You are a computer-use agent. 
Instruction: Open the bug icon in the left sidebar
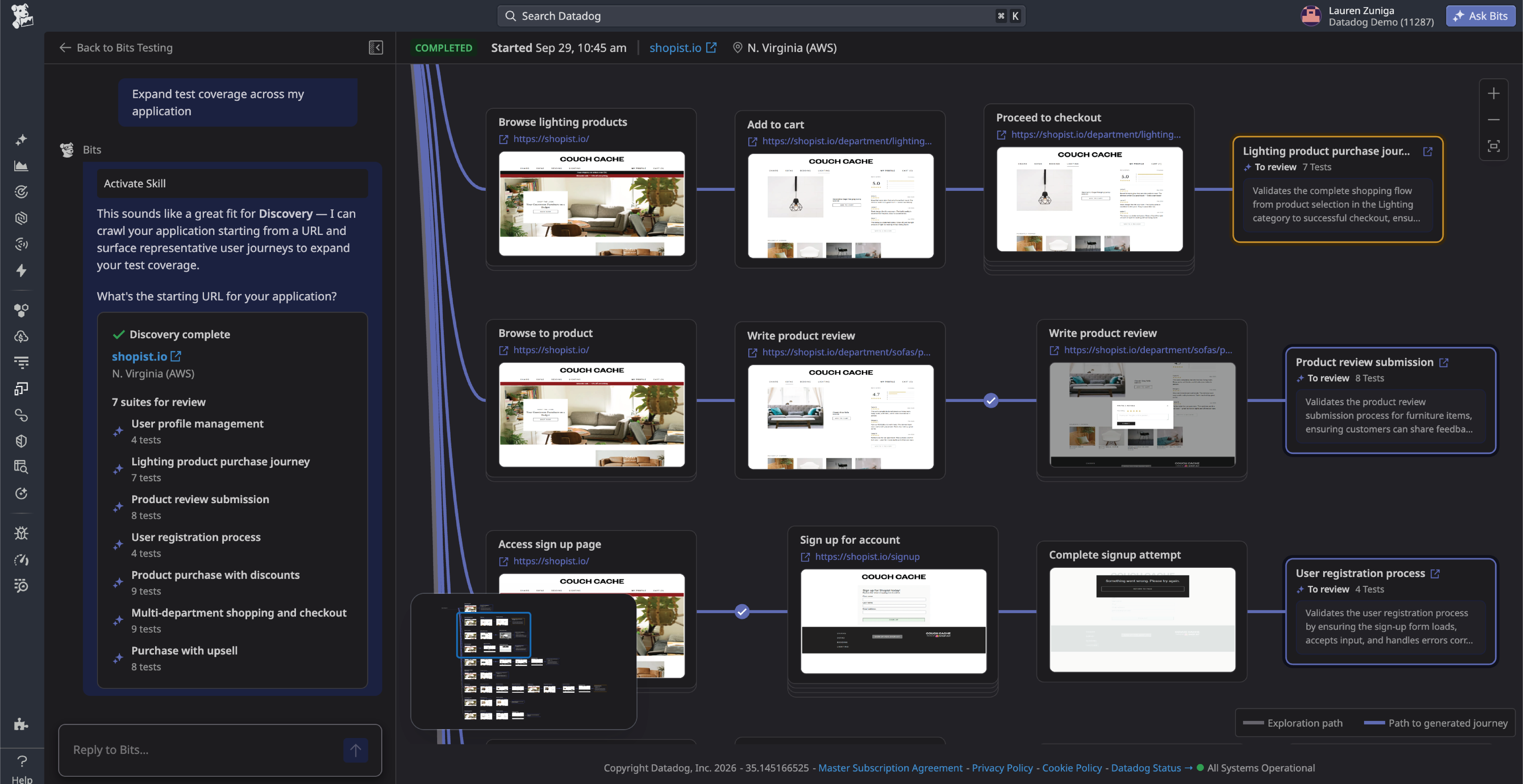(21, 534)
